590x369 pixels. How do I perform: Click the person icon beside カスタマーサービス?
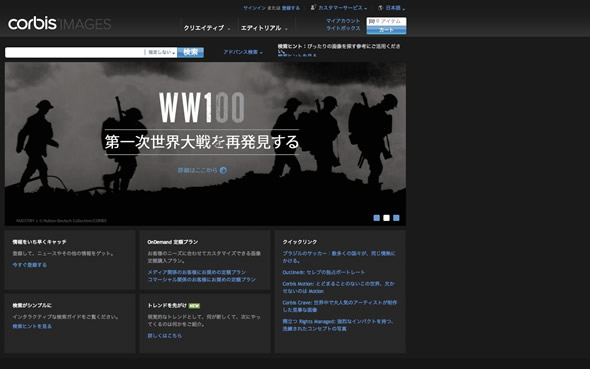(x=313, y=8)
